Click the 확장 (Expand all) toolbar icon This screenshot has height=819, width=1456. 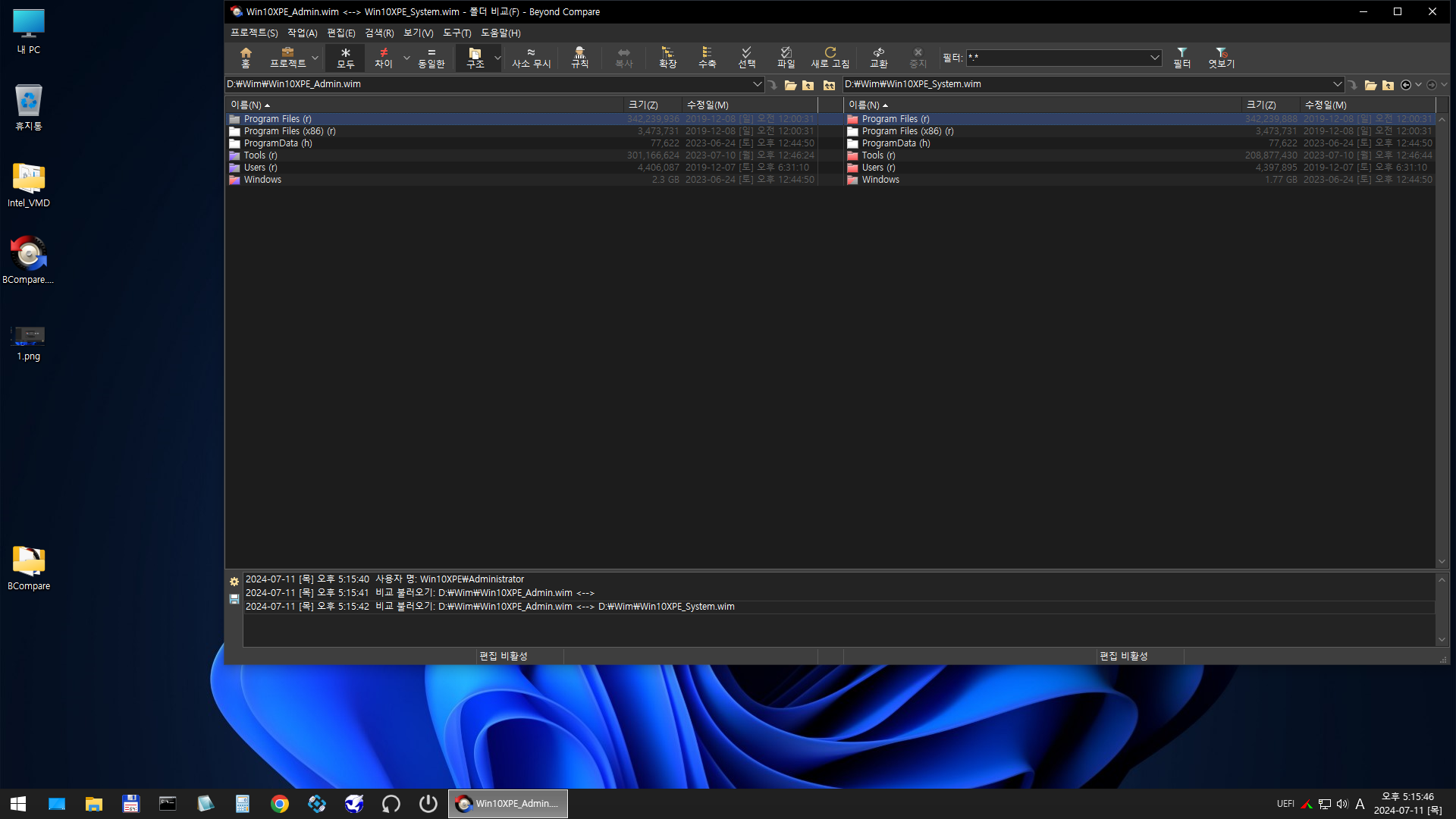[x=667, y=58]
